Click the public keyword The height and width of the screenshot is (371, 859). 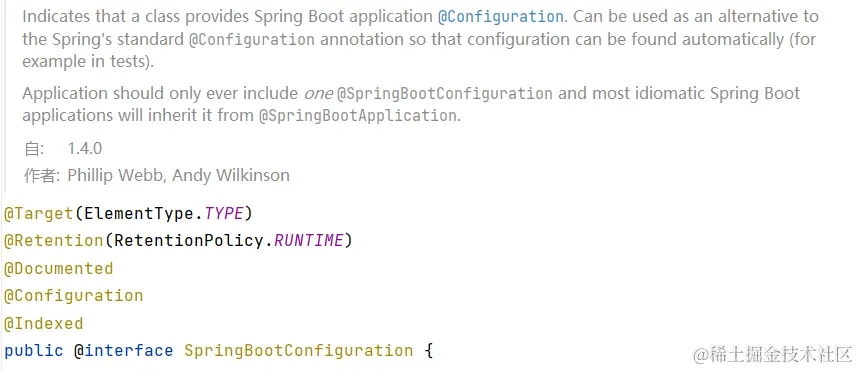click(33, 351)
